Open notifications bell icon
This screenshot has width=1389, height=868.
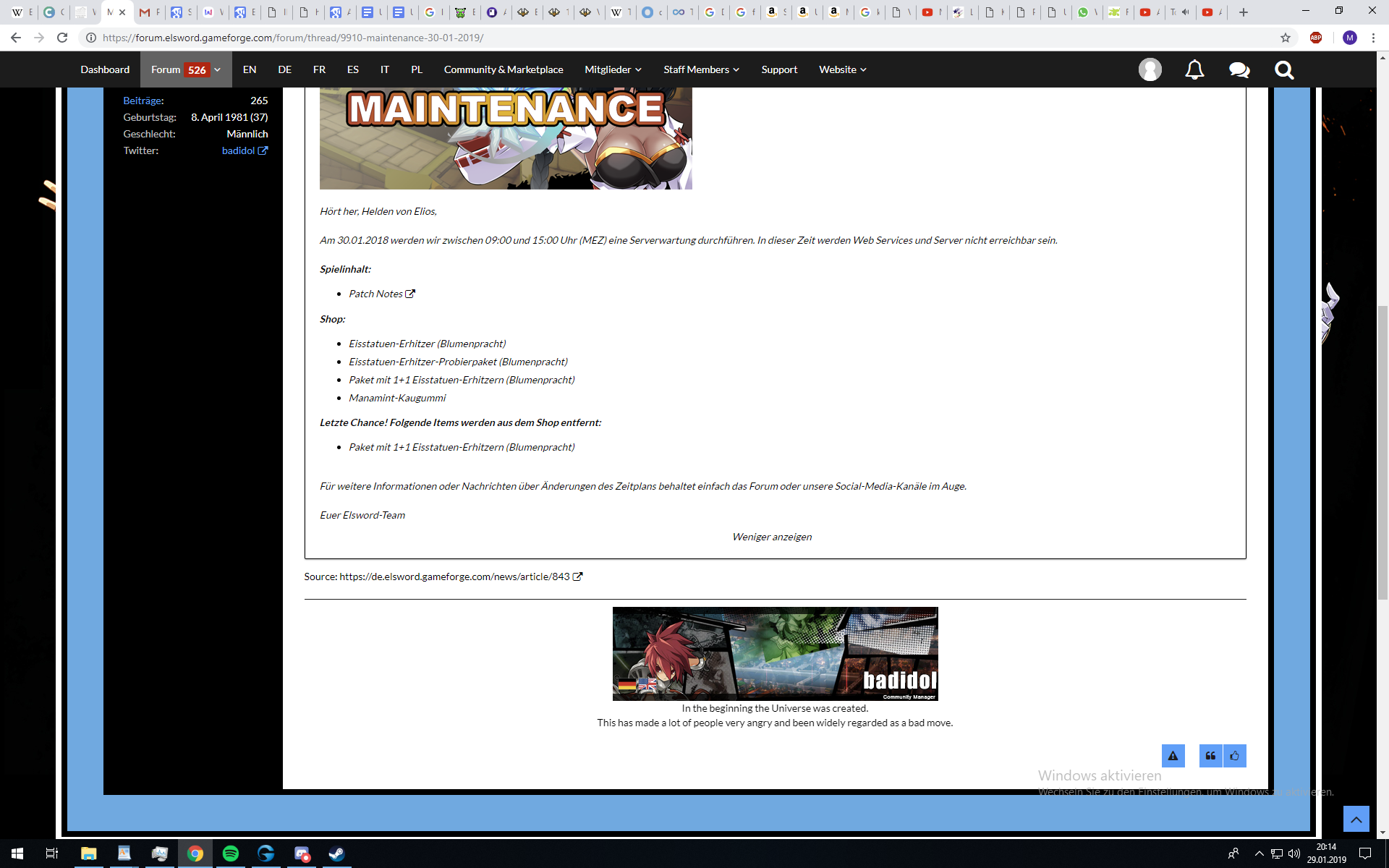1194,69
